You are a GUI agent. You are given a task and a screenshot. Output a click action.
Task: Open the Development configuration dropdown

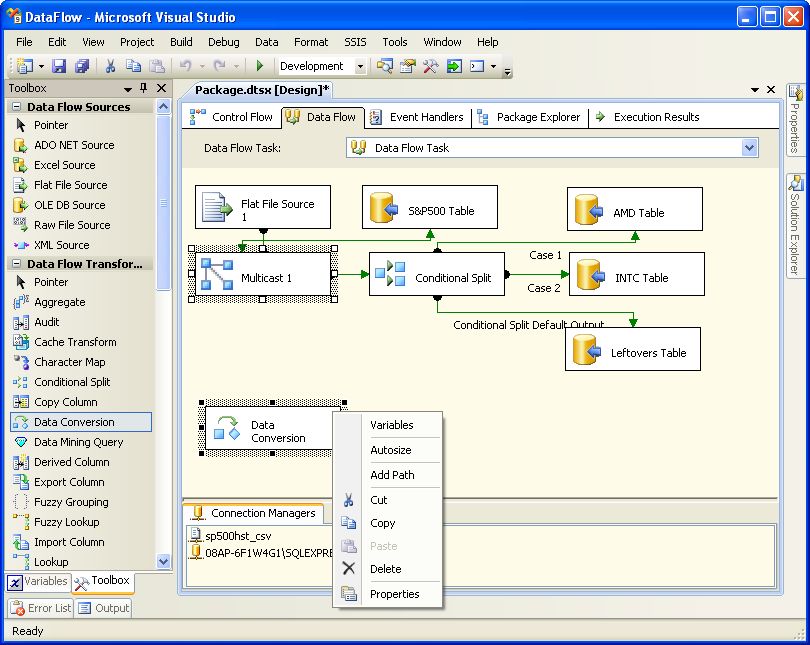coord(360,66)
